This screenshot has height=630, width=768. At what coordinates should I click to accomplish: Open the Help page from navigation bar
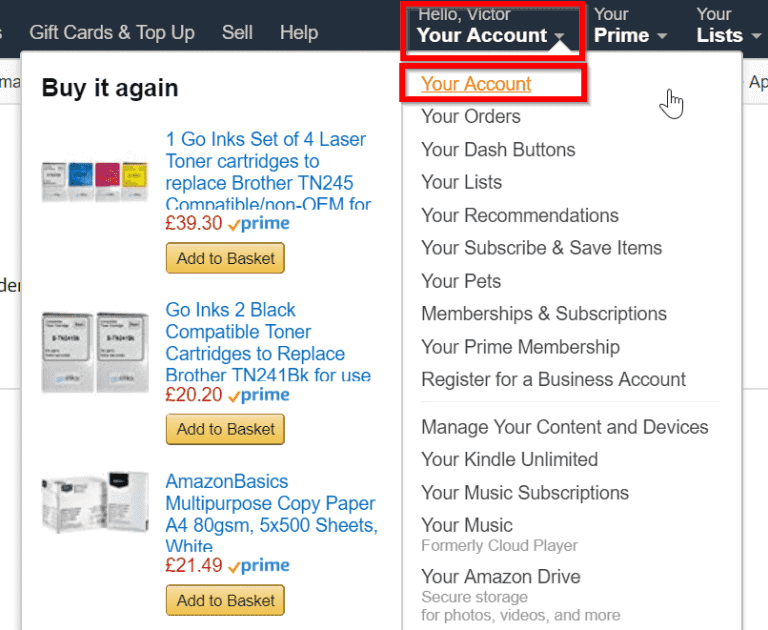(x=299, y=33)
